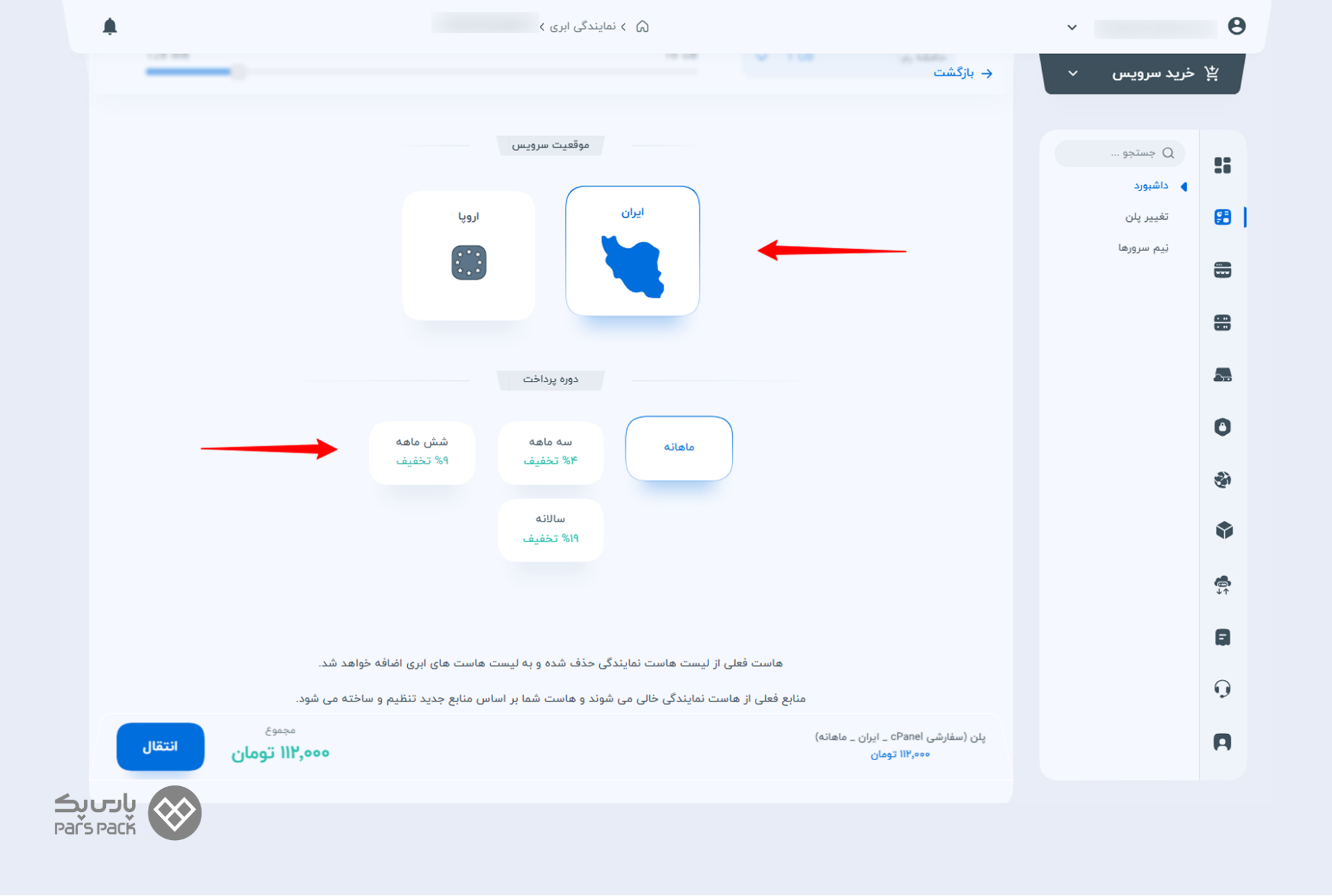Image resolution: width=1332 pixels, height=896 pixels.
Task: Choose the yearly (سالانه) payment period
Action: pos(550,528)
